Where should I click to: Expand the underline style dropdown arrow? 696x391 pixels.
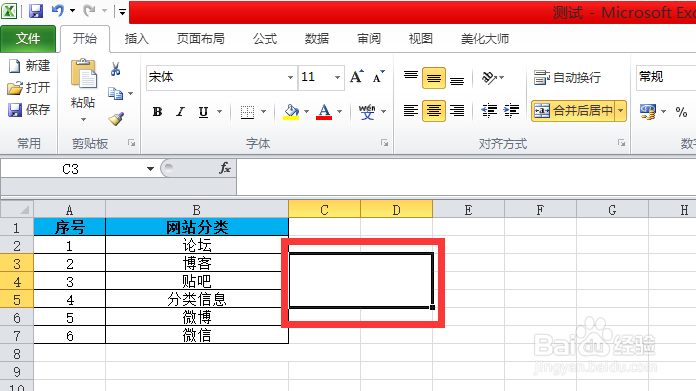(219, 112)
